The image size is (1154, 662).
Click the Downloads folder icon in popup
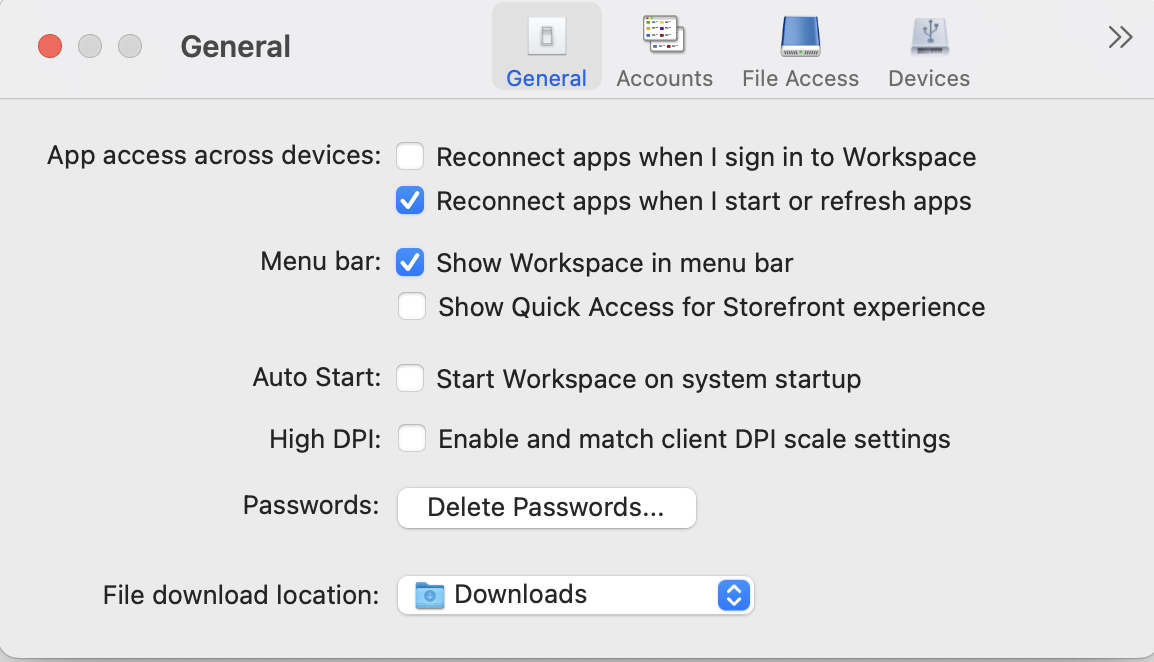coord(430,595)
